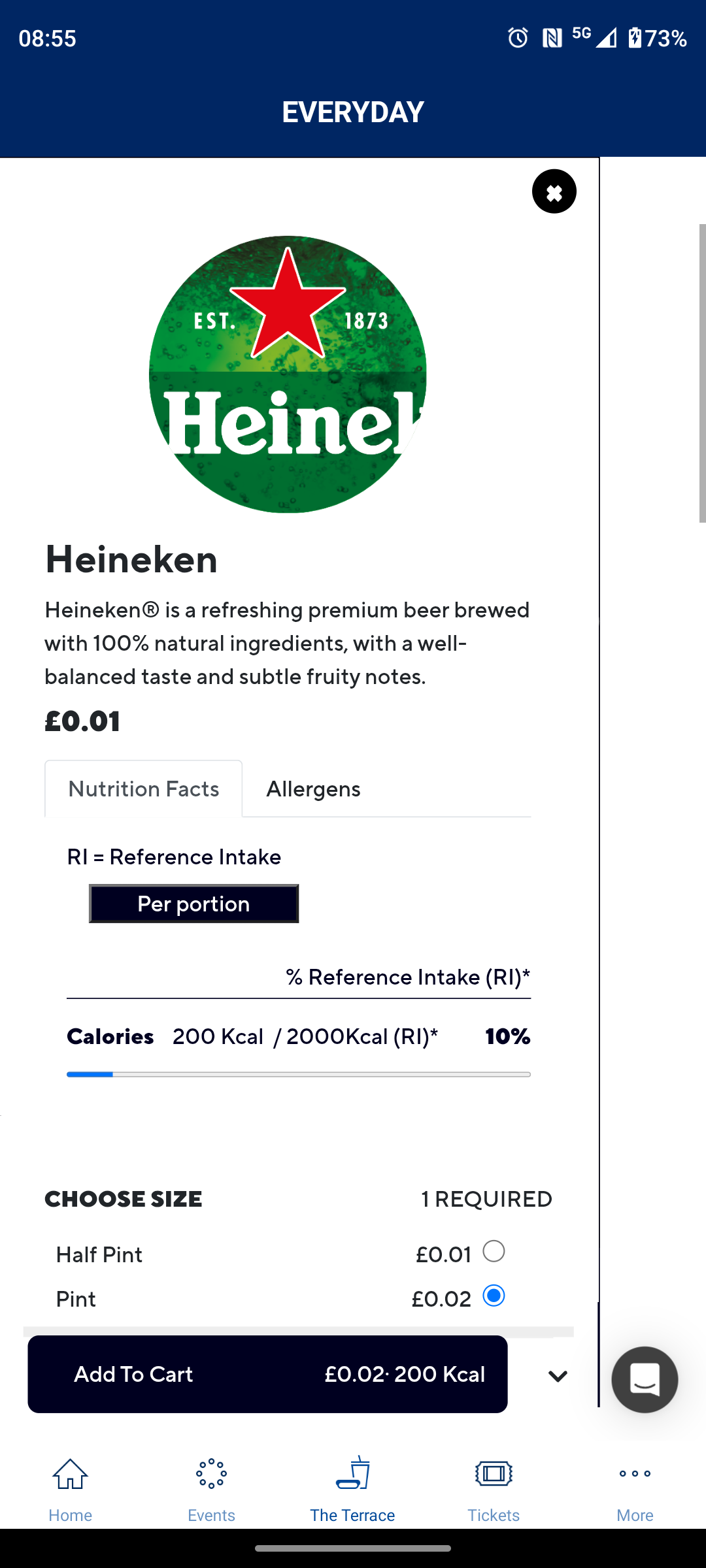This screenshot has height=1568, width=706.
Task: Switch to the Nutrition Facts tab
Action: [x=143, y=789]
